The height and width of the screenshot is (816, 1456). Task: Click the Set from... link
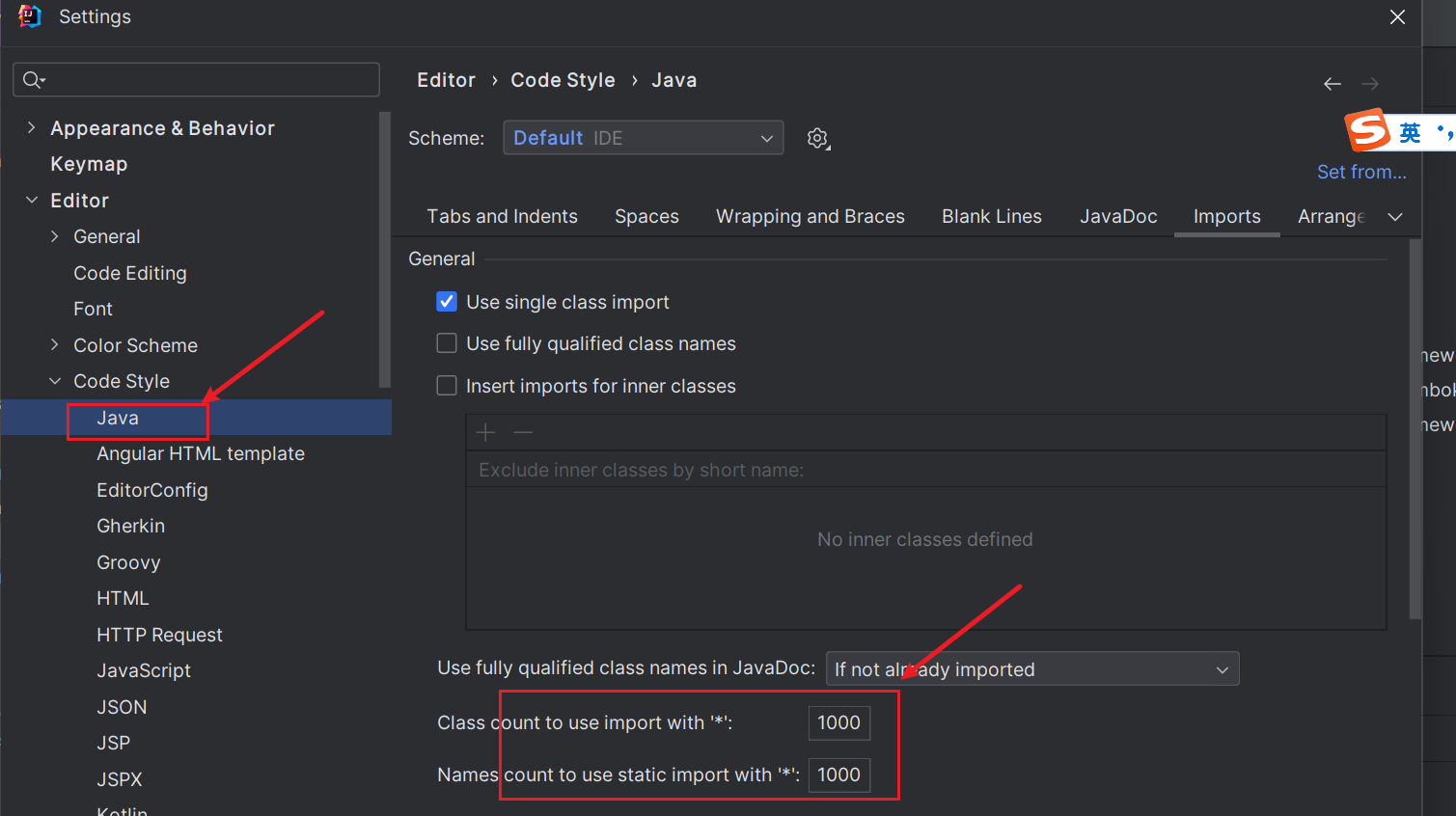tap(1361, 171)
